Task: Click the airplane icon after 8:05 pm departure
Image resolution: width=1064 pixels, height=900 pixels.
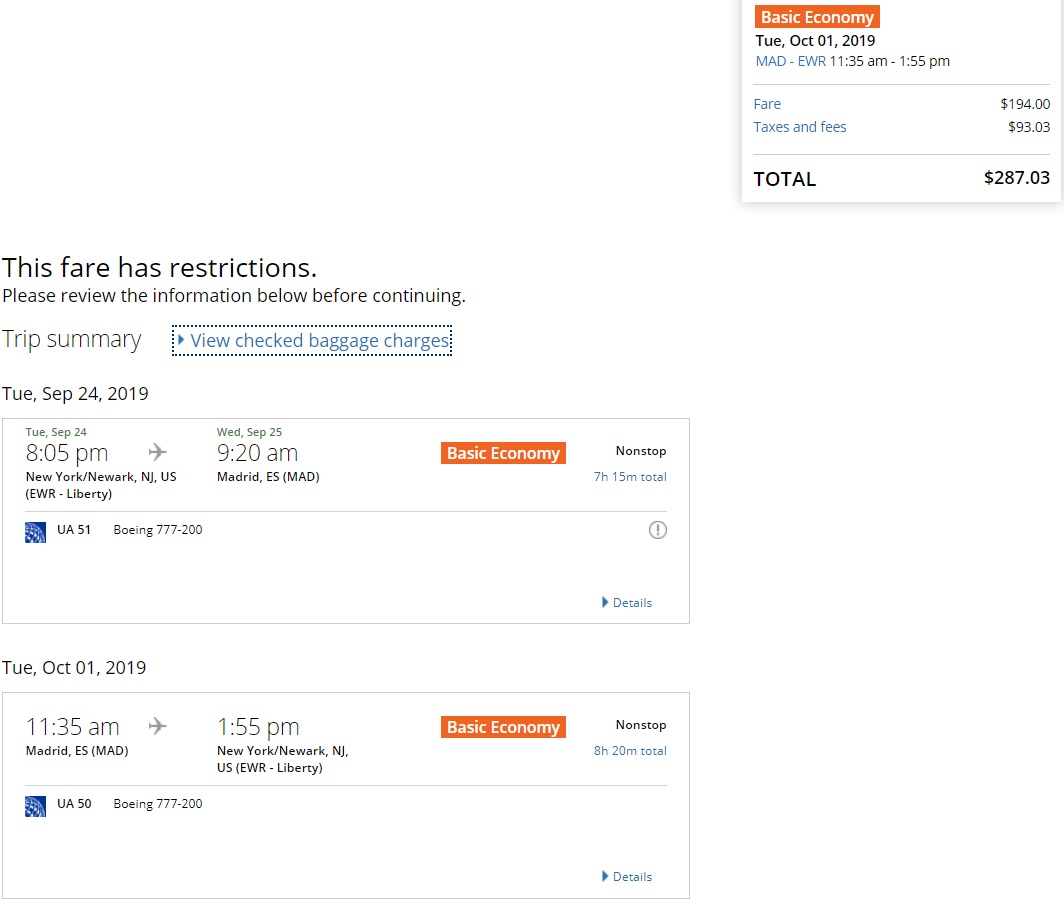Action: 157,453
